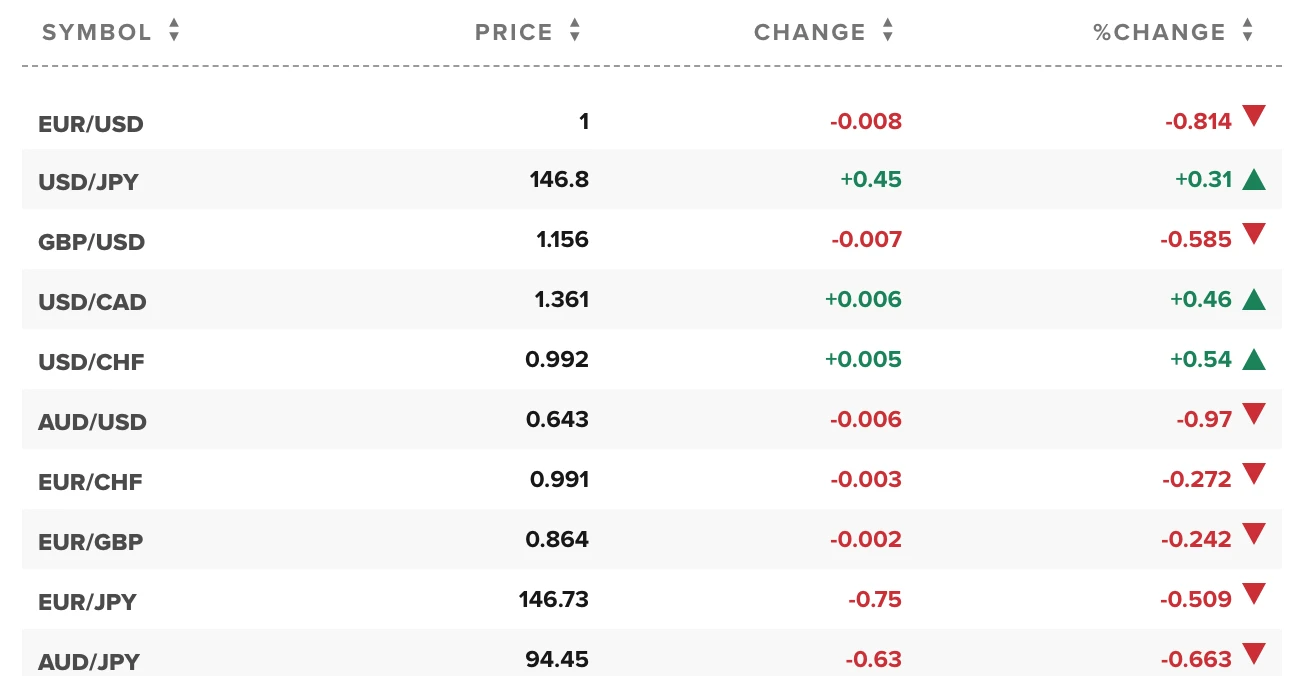Click the EUR/GBP pair name
This screenshot has width=1296, height=676.
90,543
